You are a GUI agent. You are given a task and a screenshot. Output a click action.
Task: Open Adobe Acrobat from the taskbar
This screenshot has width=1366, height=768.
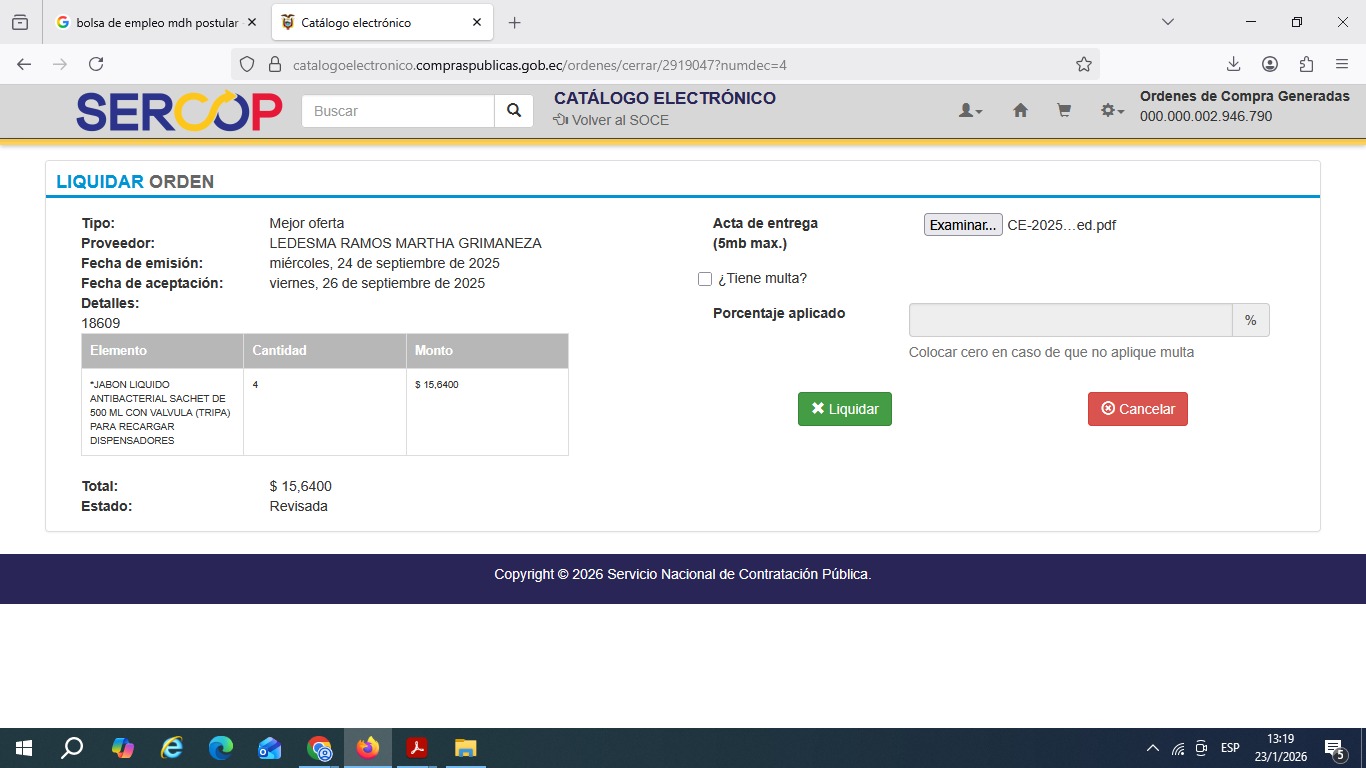tap(416, 748)
